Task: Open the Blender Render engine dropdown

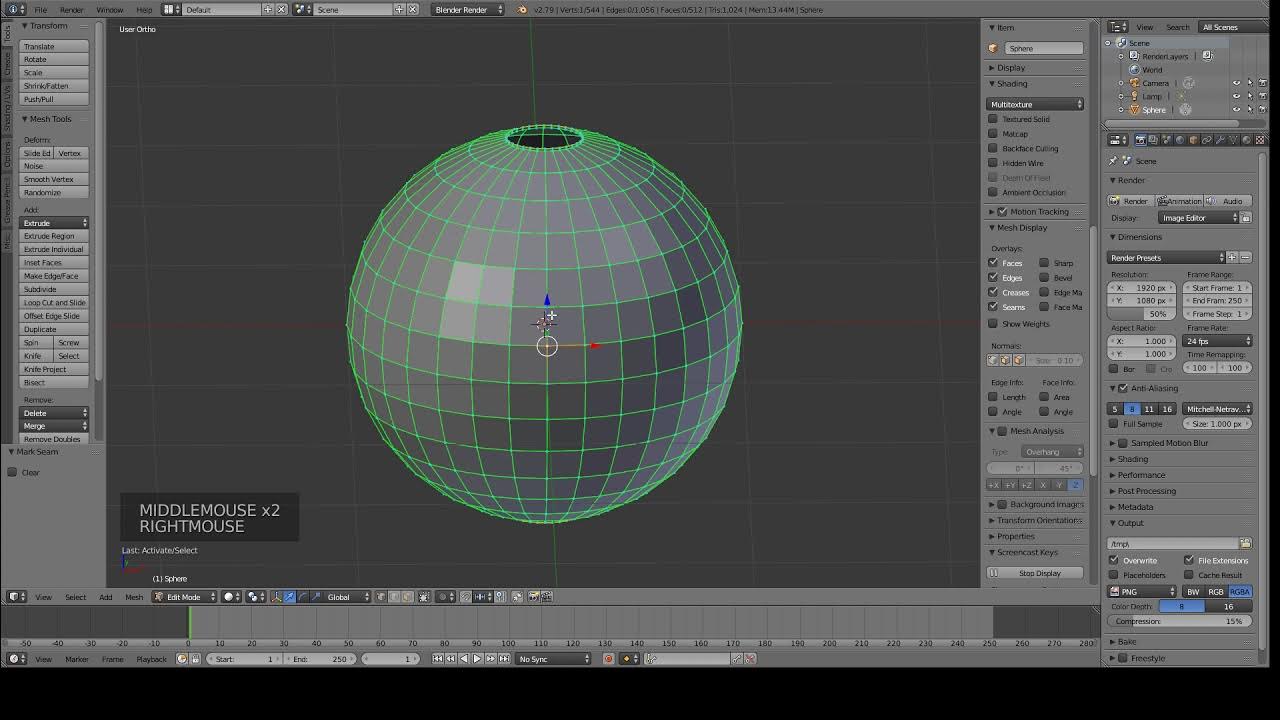Action: (x=468, y=10)
